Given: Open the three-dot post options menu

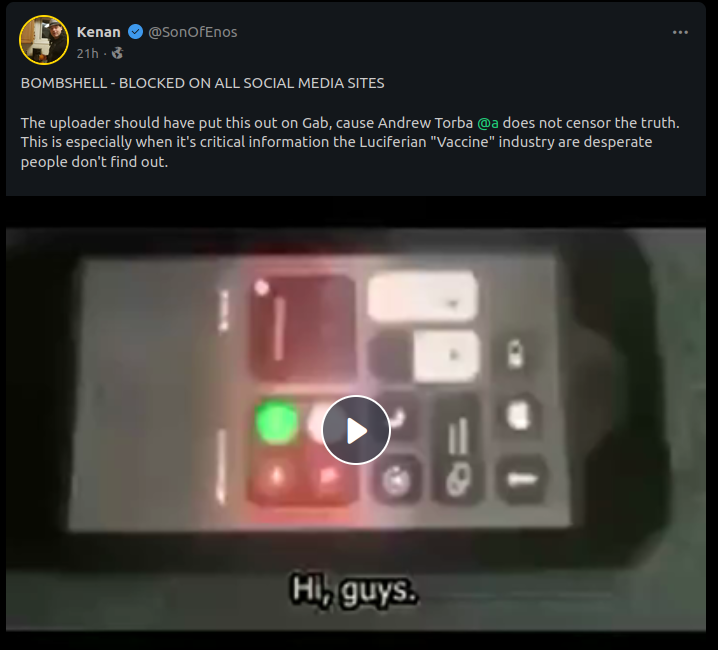Looking at the screenshot, I should tap(680, 32).
